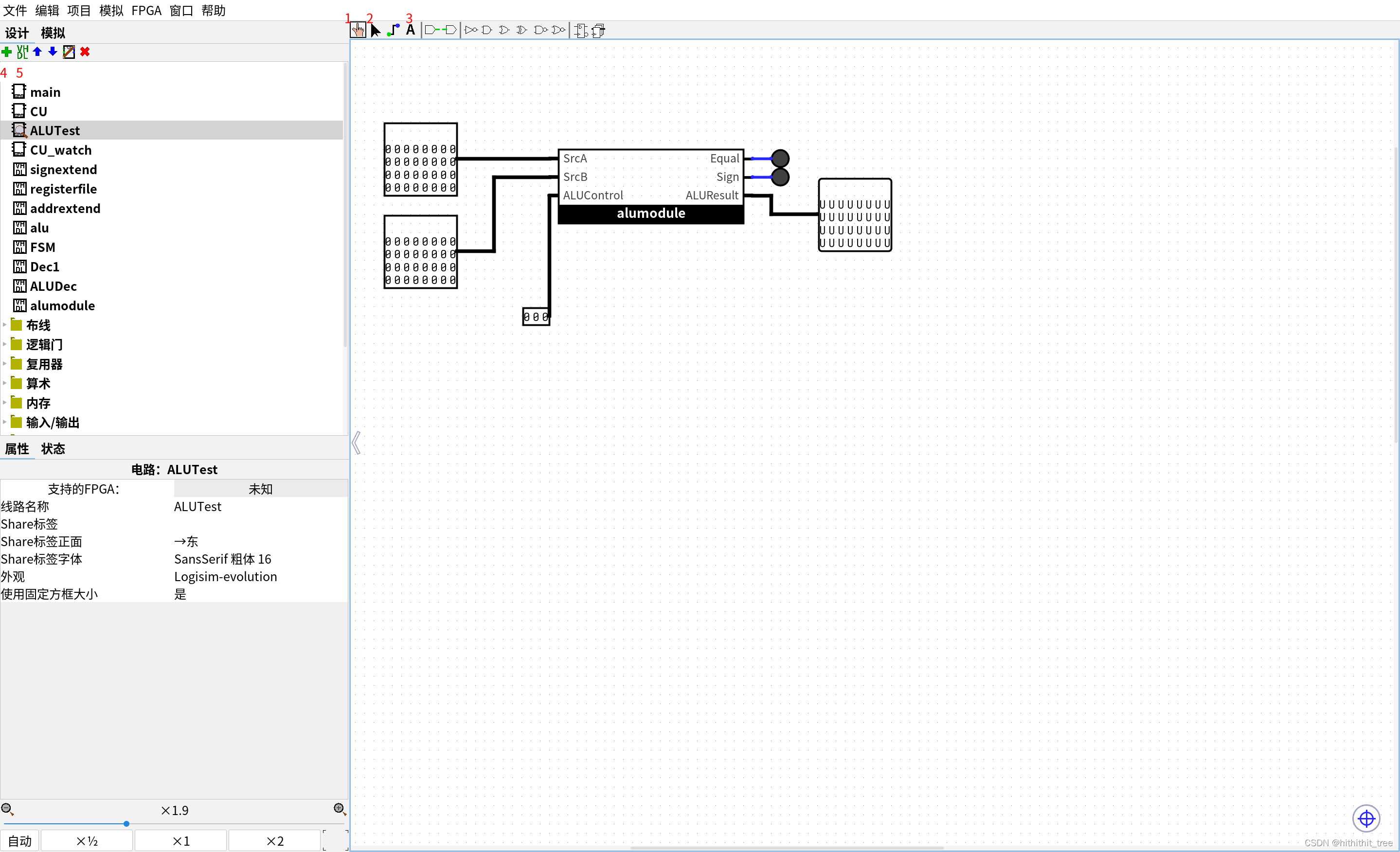Click the add VHDL entity icon
Screen dimensions: 1400x852
pyautogui.click(x=22, y=52)
